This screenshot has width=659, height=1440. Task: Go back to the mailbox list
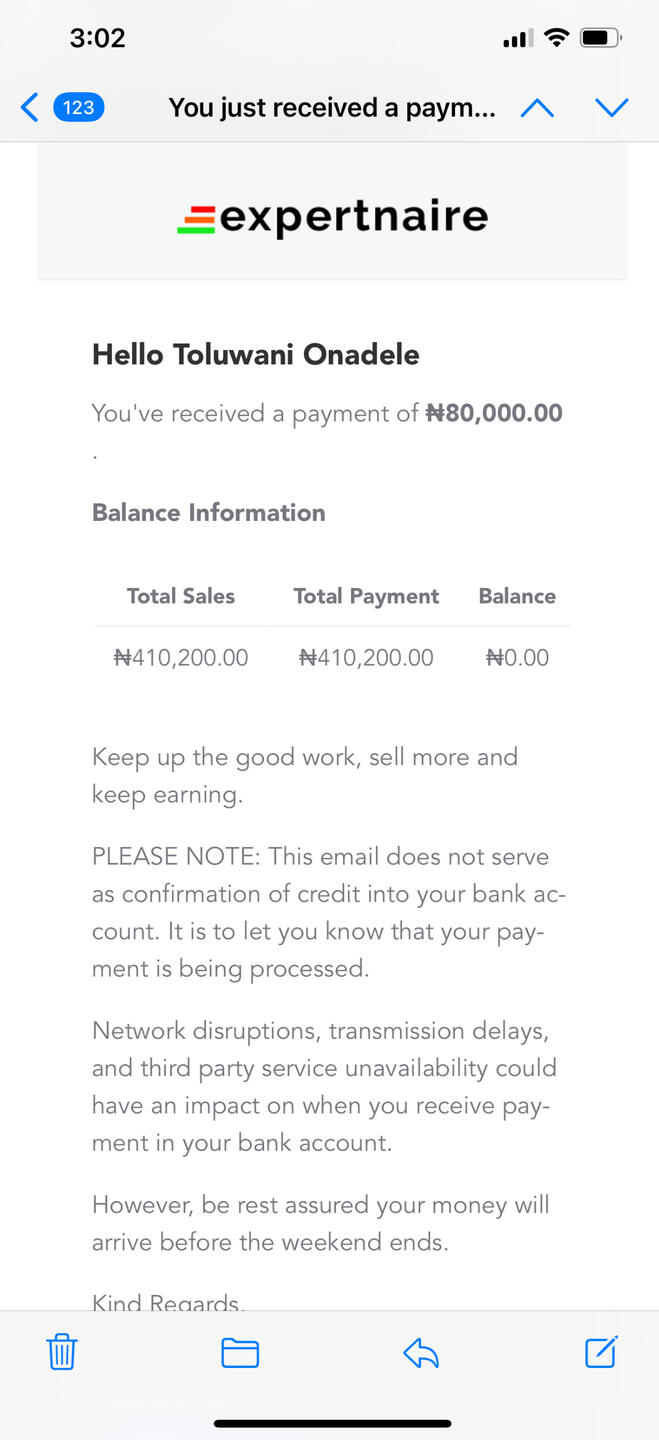(x=30, y=107)
